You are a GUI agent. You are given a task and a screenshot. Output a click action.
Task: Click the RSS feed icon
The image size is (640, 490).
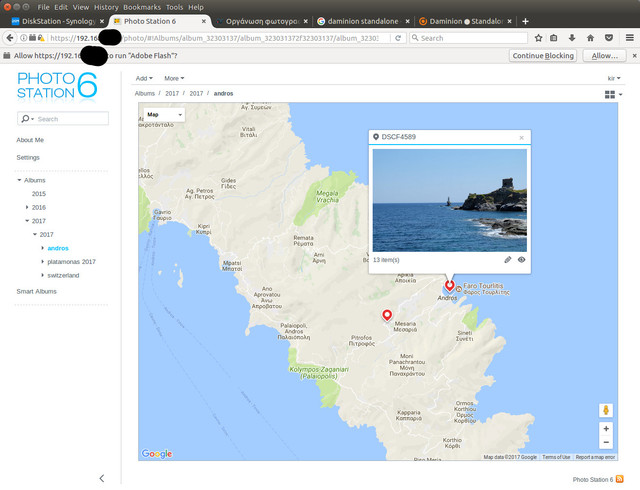tap(620, 480)
